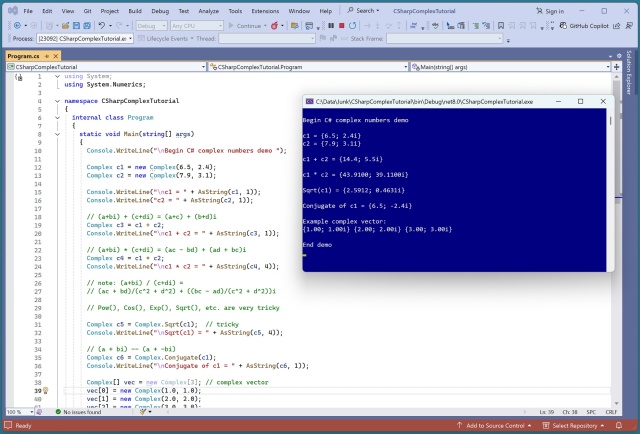Open the 100 % zoom dropdown
The height and width of the screenshot is (434, 640).
[20, 412]
